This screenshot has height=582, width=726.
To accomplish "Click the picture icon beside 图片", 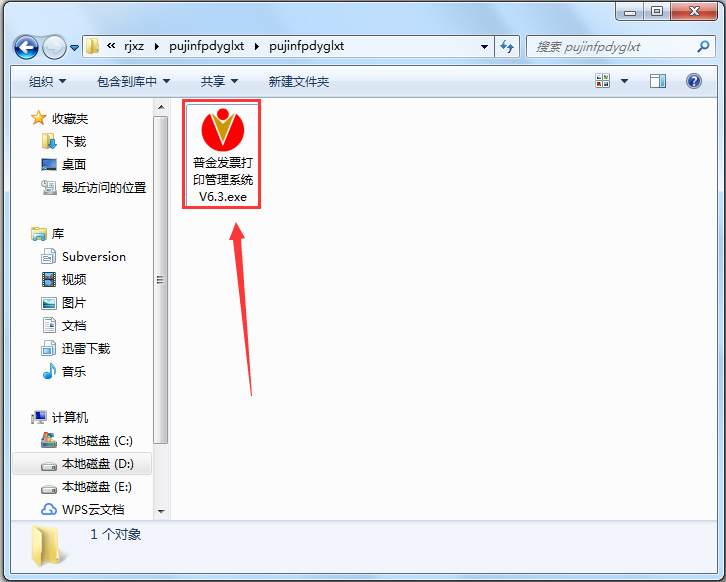I will (x=49, y=303).
